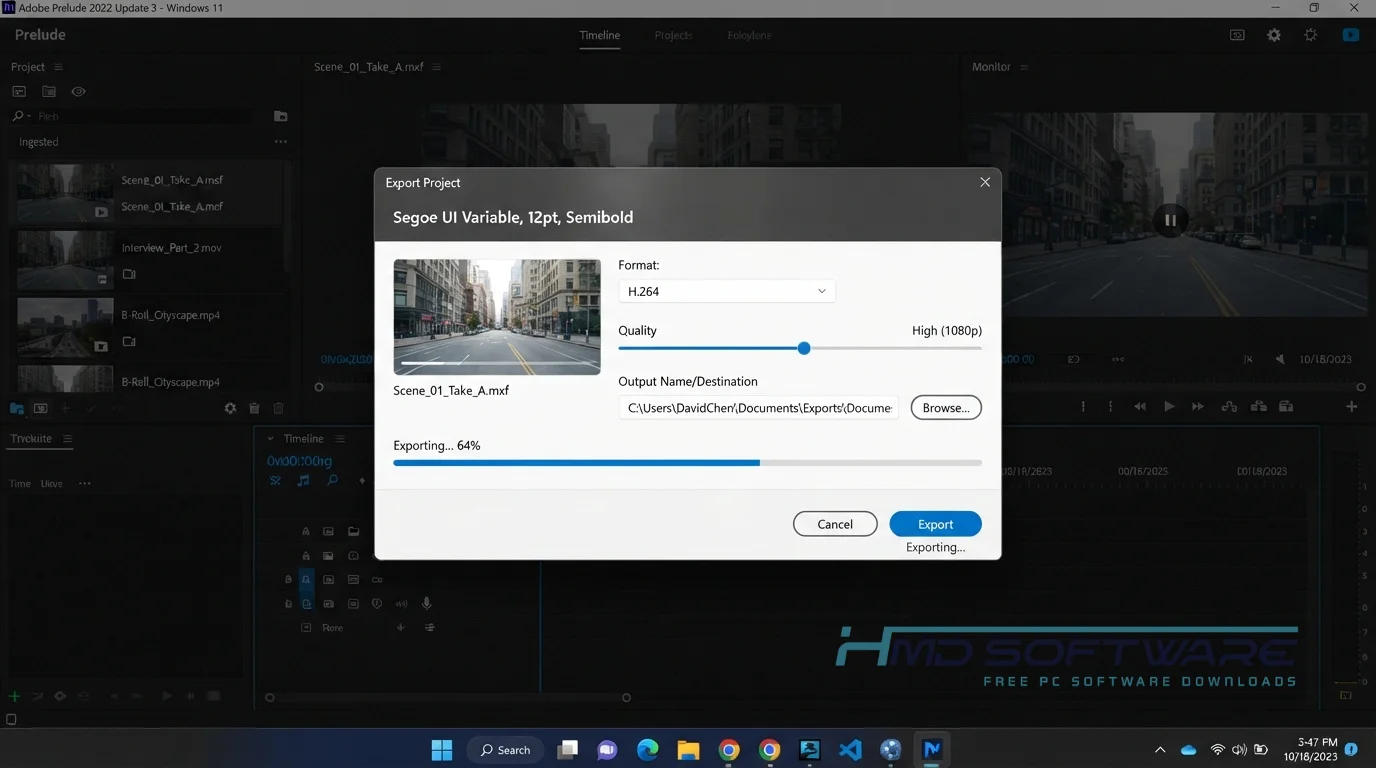1376x768 pixels.
Task: Click the razor cut icon in Timeline toolbar
Action: (x=275, y=481)
